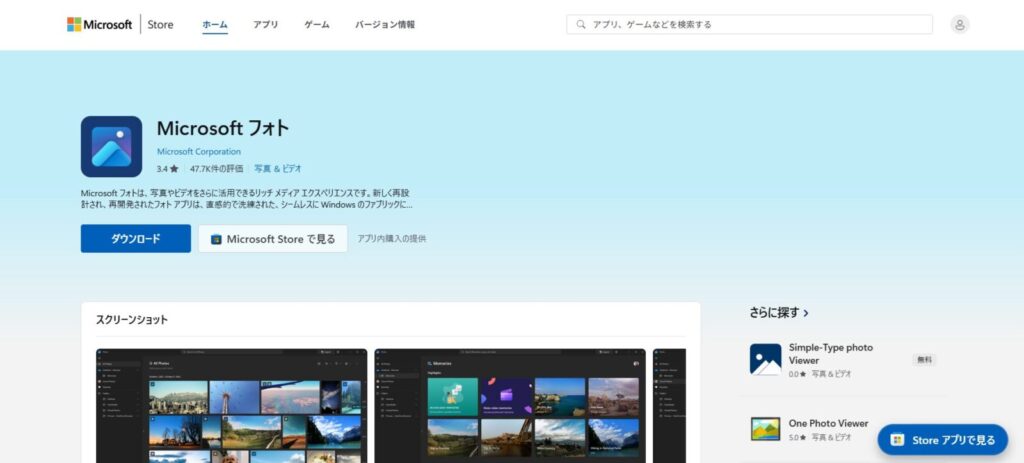Click the Simple-Type photo Viewer icon
The width and height of the screenshot is (1024, 463).
(765, 359)
